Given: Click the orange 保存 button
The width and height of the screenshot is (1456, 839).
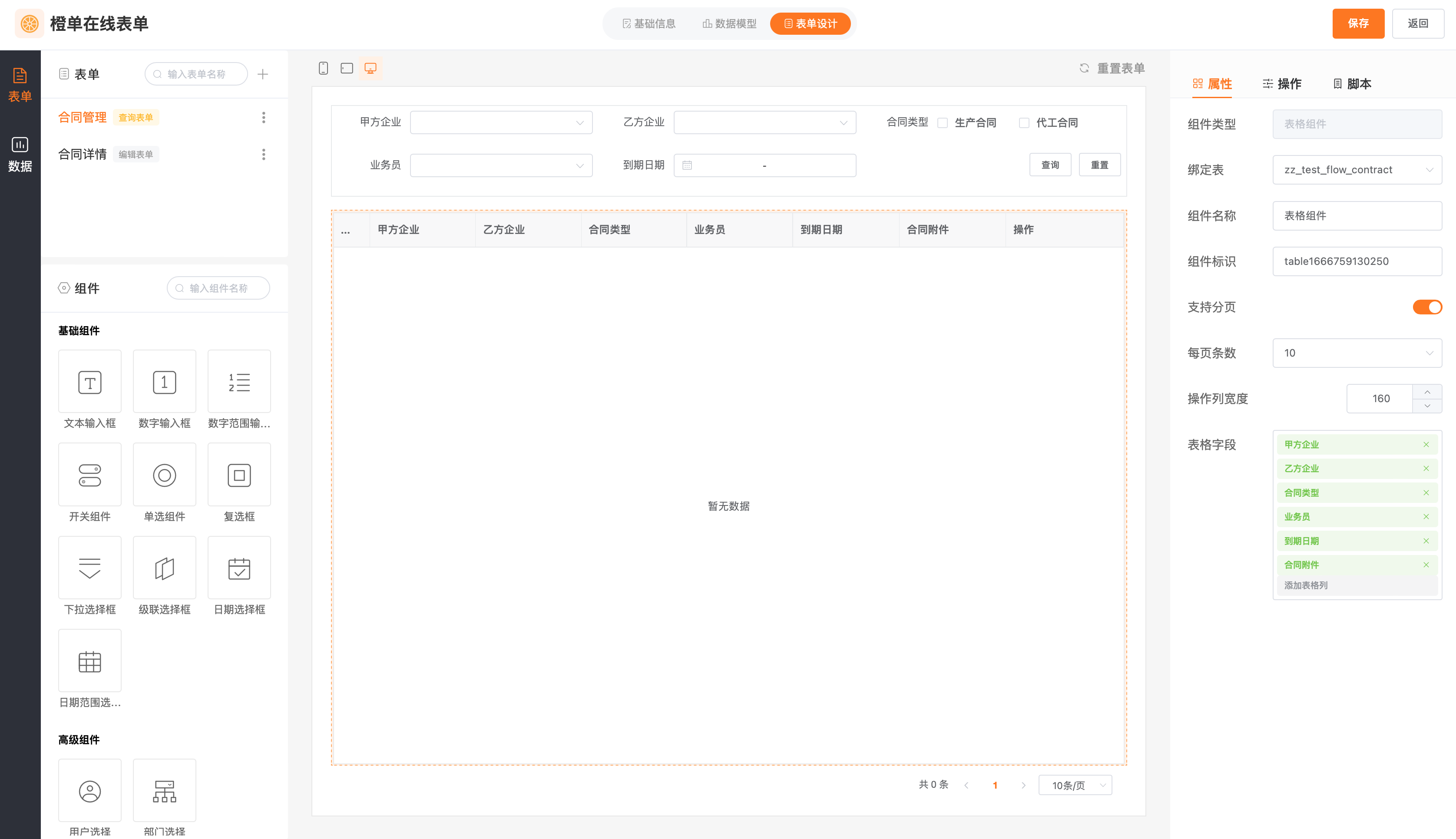Looking at the screenshot, I should (x=1358, y=23).
